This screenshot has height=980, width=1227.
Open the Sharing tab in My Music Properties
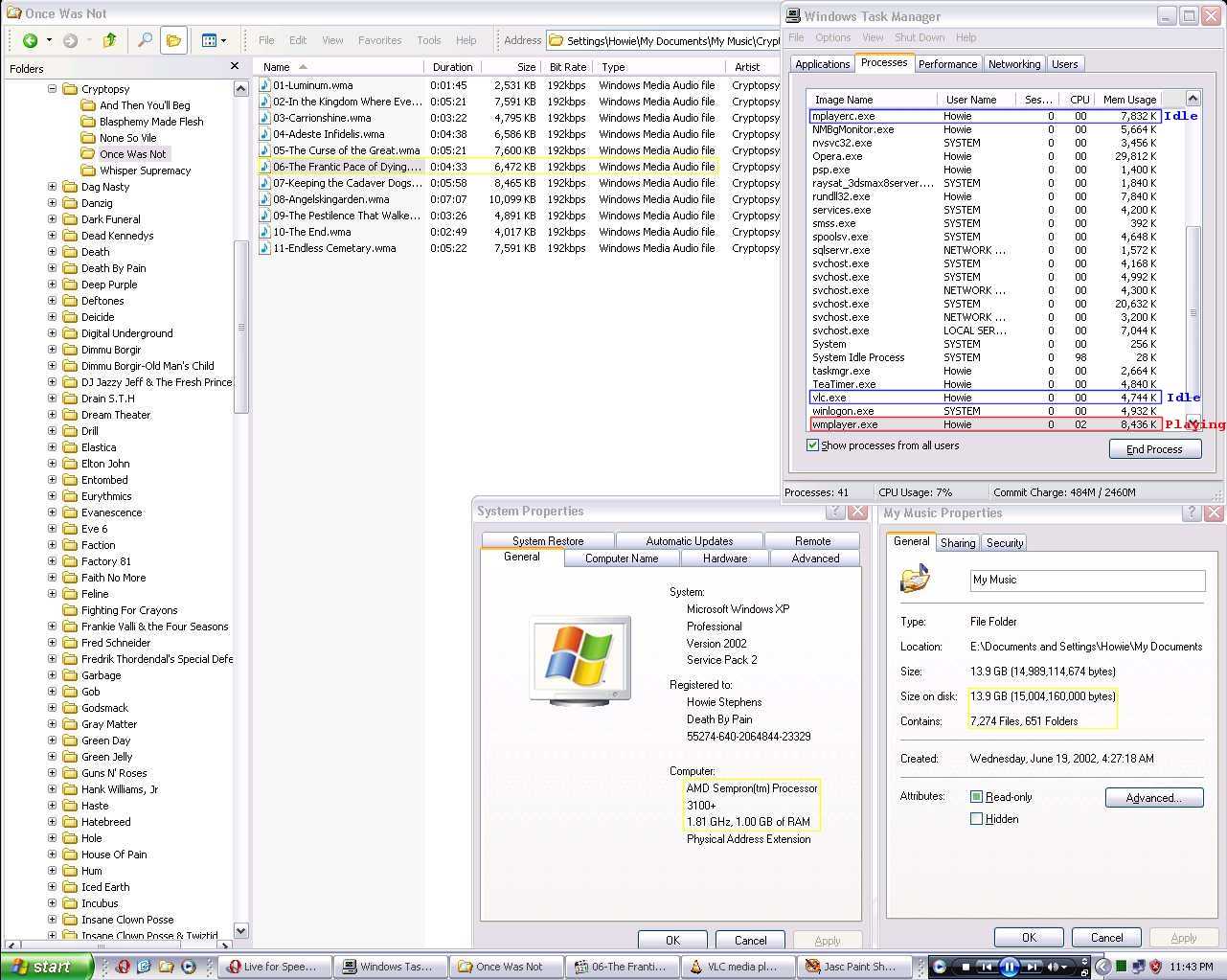coord(957,543)
